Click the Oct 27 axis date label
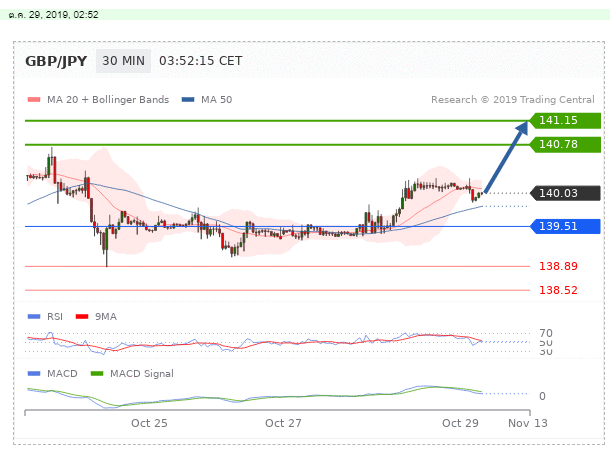 (x=283, y=423)
